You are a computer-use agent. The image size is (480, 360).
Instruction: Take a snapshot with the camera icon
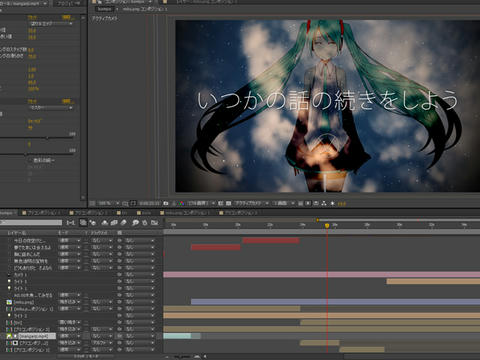166,203
